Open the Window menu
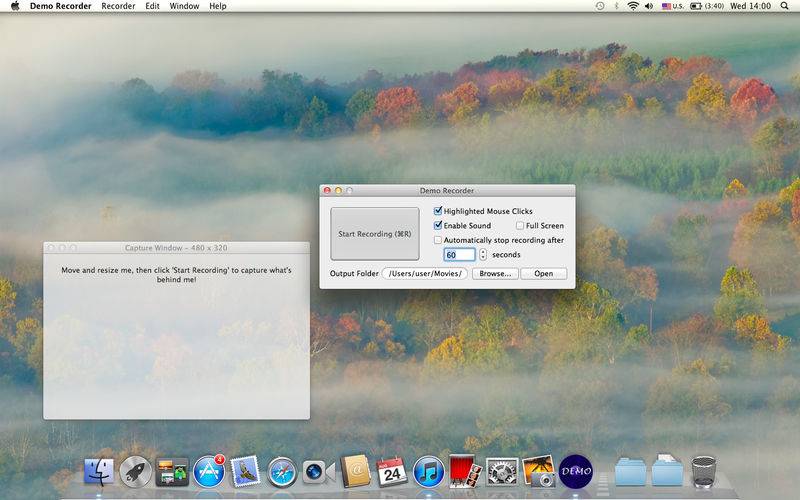Screen dimensions: 800x500 click(184, 6)
